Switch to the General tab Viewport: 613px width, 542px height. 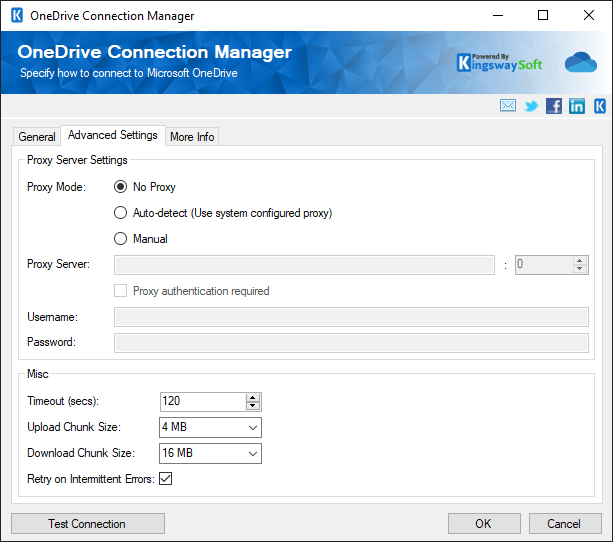tap(37, 137)
